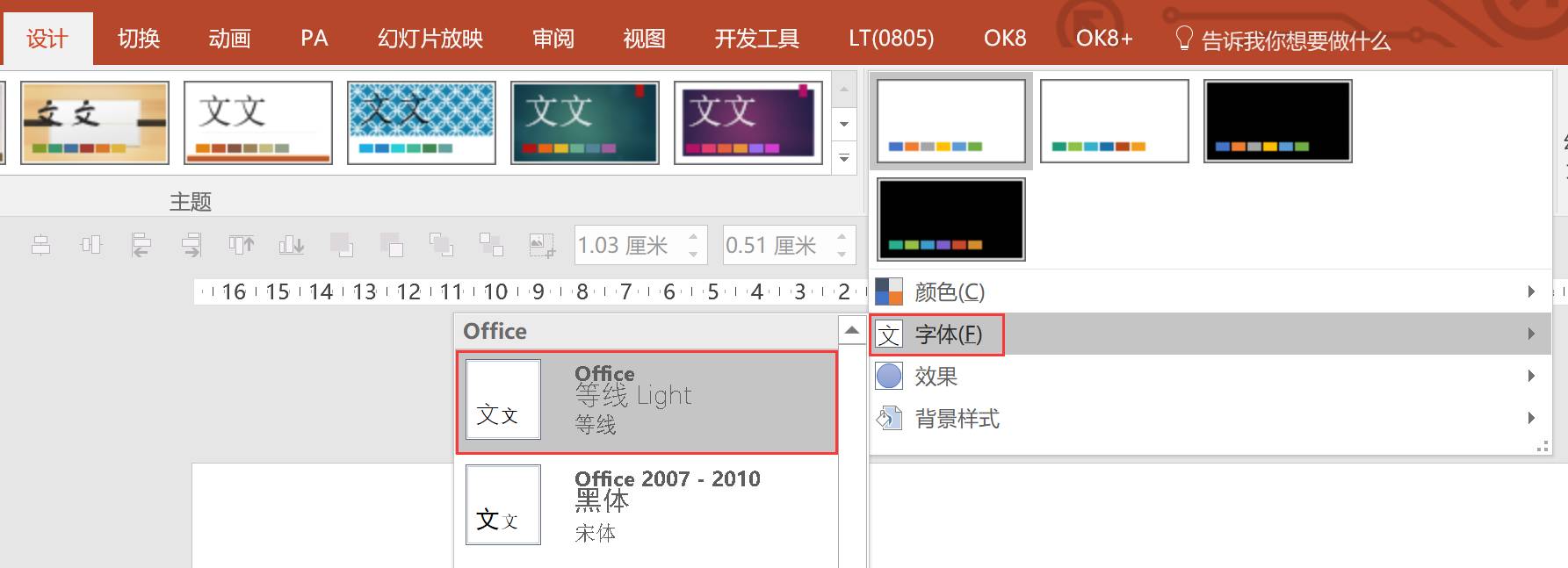Click the Align Top icon
This screenshot has width=1568, height=568.
coord(242,245)
